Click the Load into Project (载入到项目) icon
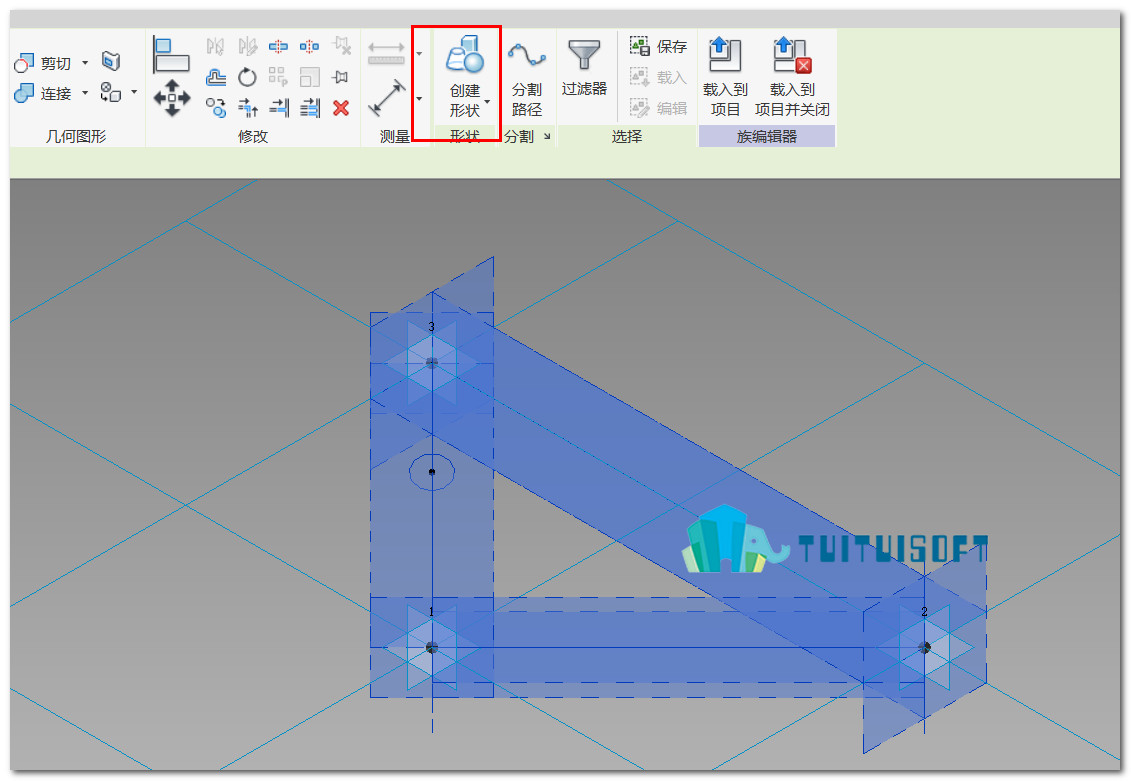This screenshot has width=1131, height=781. (x=725, y=76)
